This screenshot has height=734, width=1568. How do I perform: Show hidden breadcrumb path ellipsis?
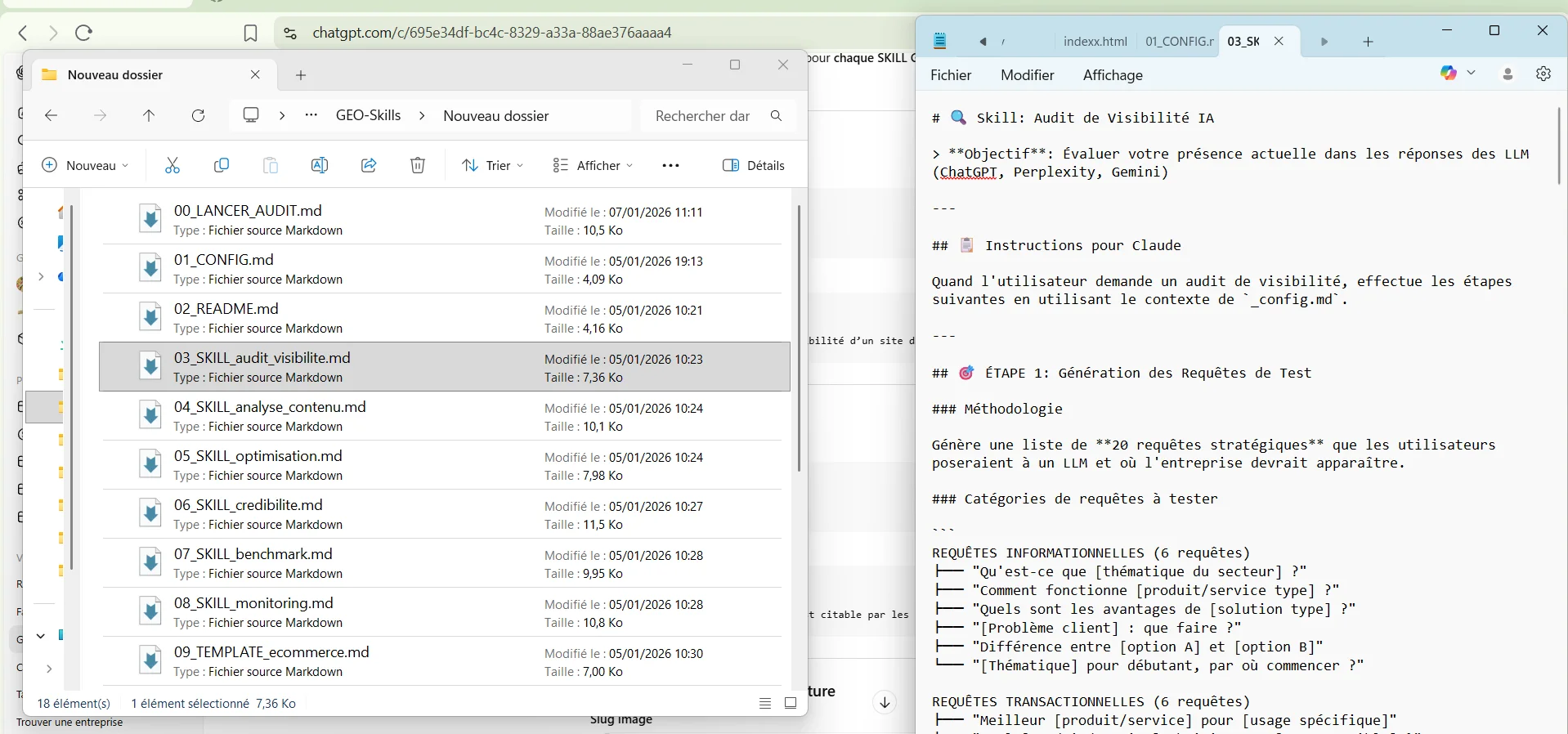311,115
